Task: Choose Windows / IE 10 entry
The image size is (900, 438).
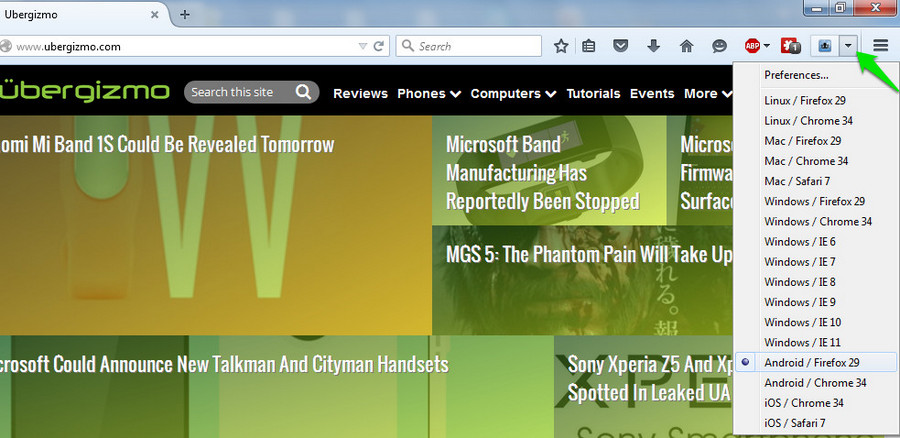Action: pos(816,322)
